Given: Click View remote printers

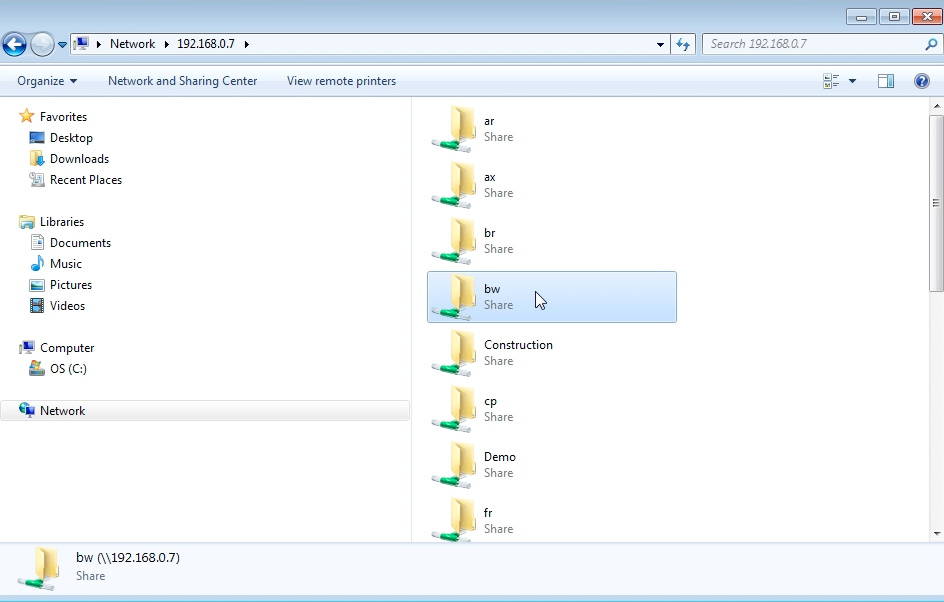Looking at the screenshot, I should click(341, 81).
